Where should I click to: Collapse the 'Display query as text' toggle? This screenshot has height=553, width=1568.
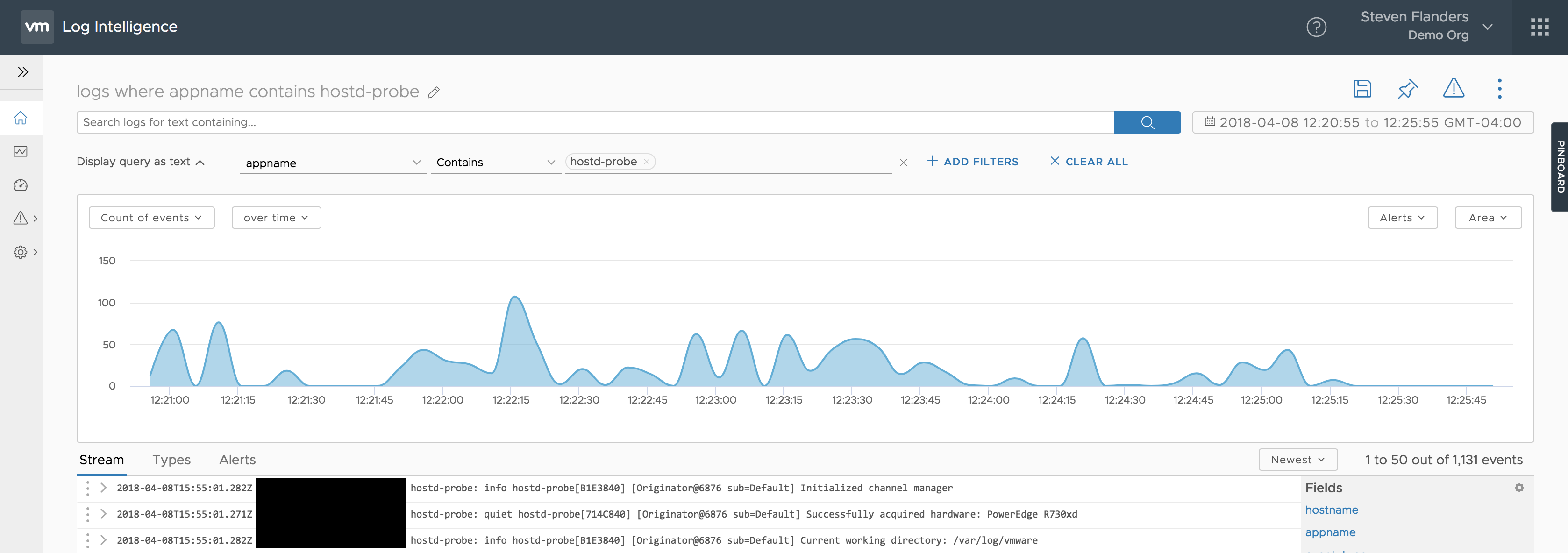[x=140, y=162]
